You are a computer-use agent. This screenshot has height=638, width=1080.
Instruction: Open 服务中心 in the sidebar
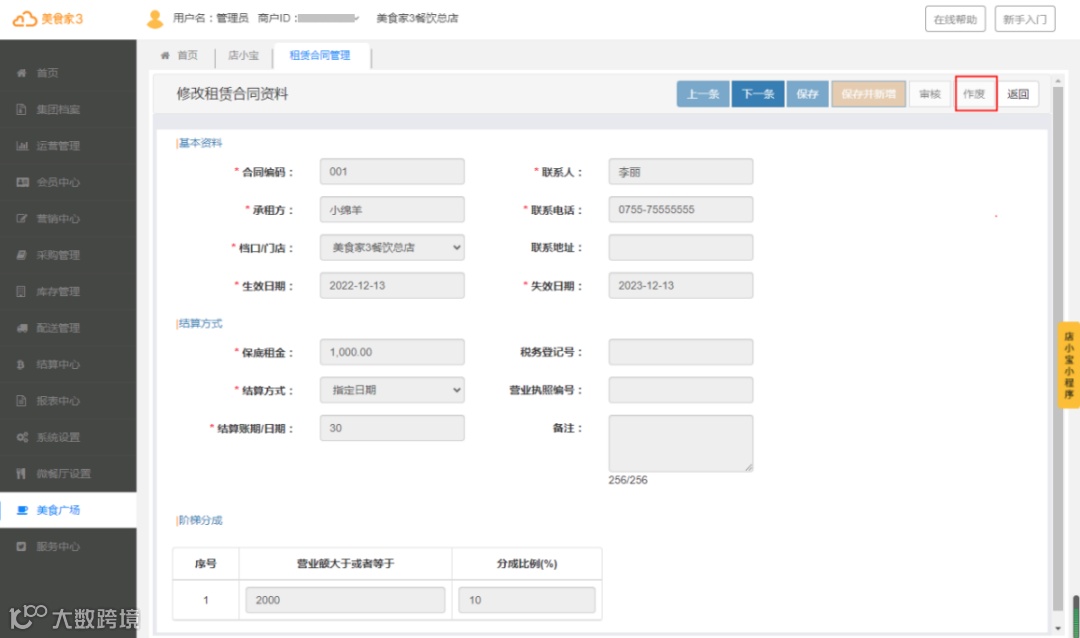68,547
